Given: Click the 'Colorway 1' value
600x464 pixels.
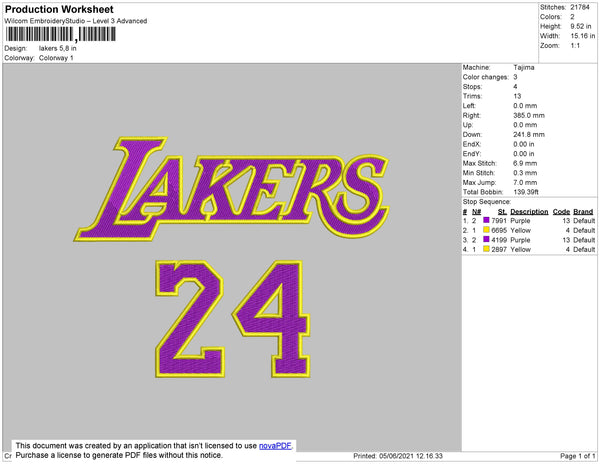Looking at the screenshot, I should 56,58.
